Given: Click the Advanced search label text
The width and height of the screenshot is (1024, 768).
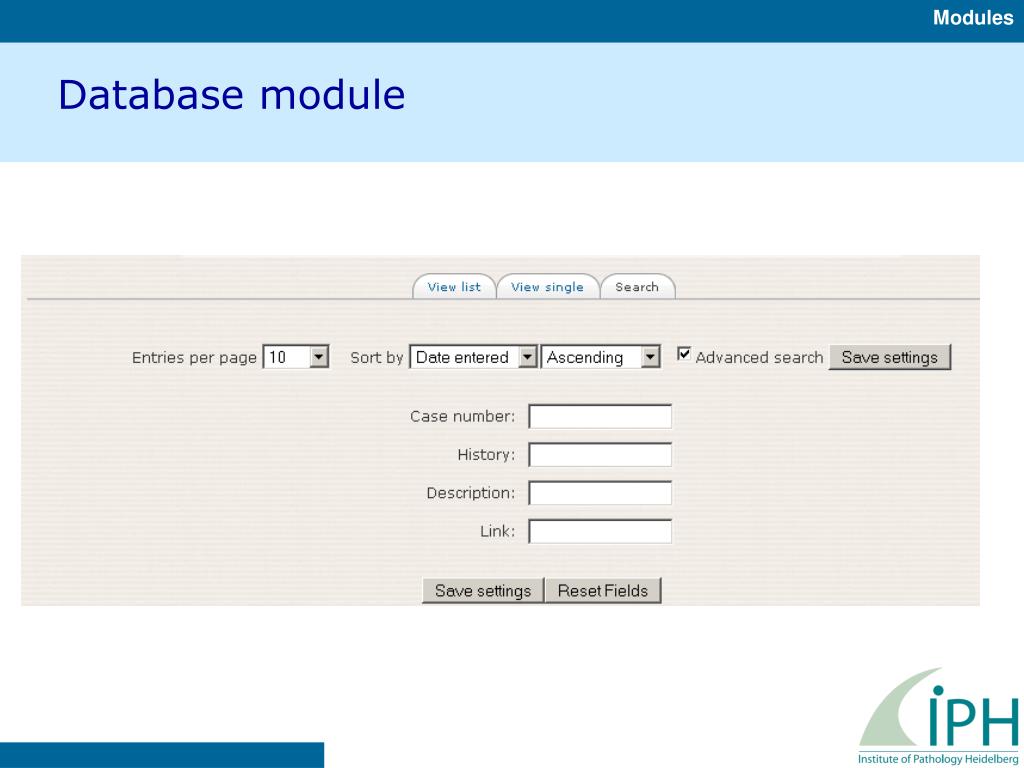Looking at the screenshot, I should tap(759, 357).
